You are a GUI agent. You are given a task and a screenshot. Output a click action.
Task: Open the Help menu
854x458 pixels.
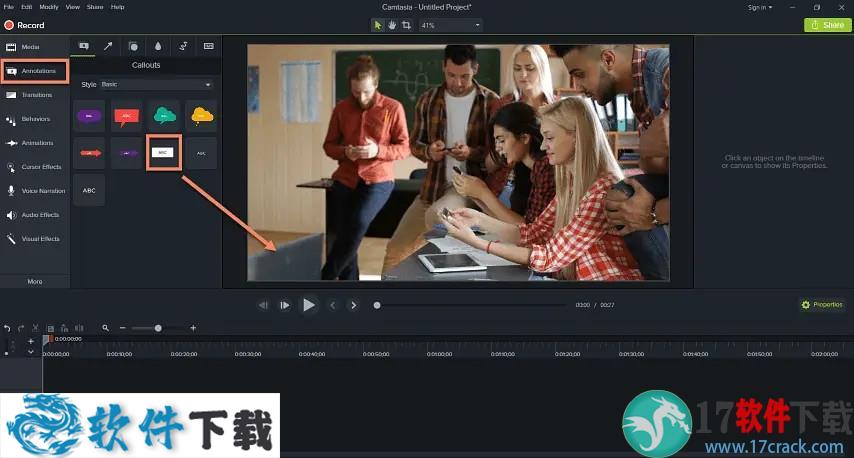pyautogui.click(x=118, y=7)
